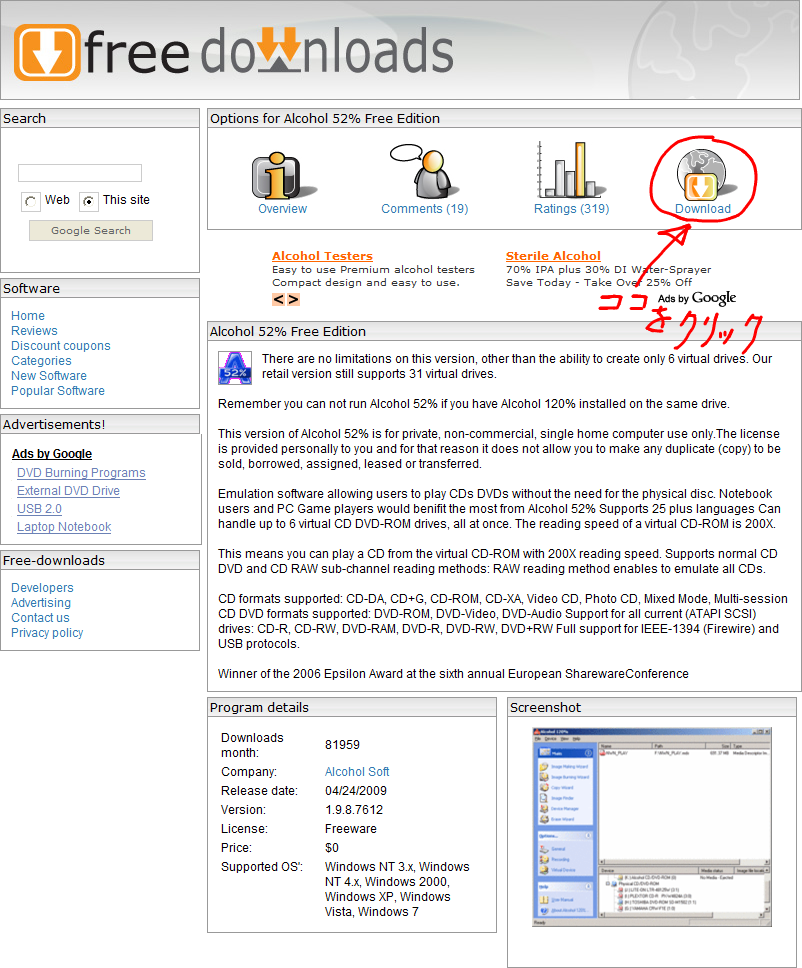The height and width of the screenshot is (968, 802).
Task: Select the This site radio button
Action: 89,201
